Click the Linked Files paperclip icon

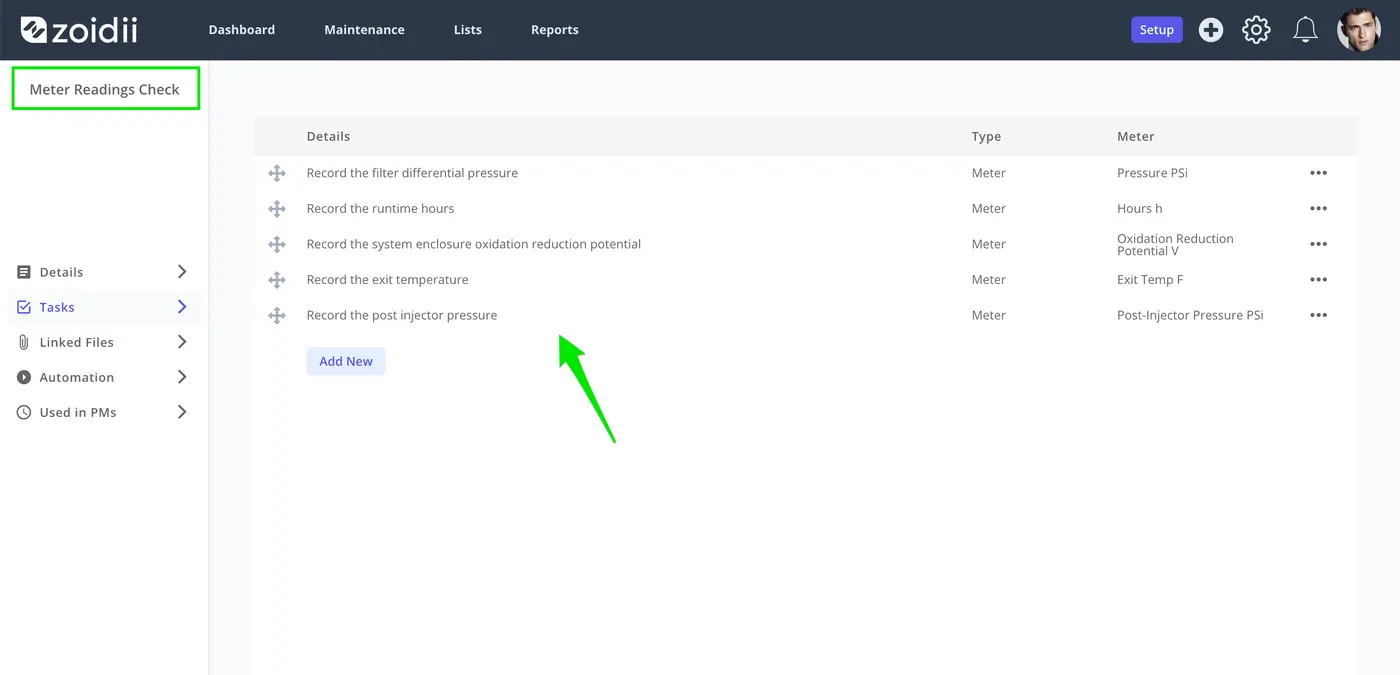tap(24, 342)
